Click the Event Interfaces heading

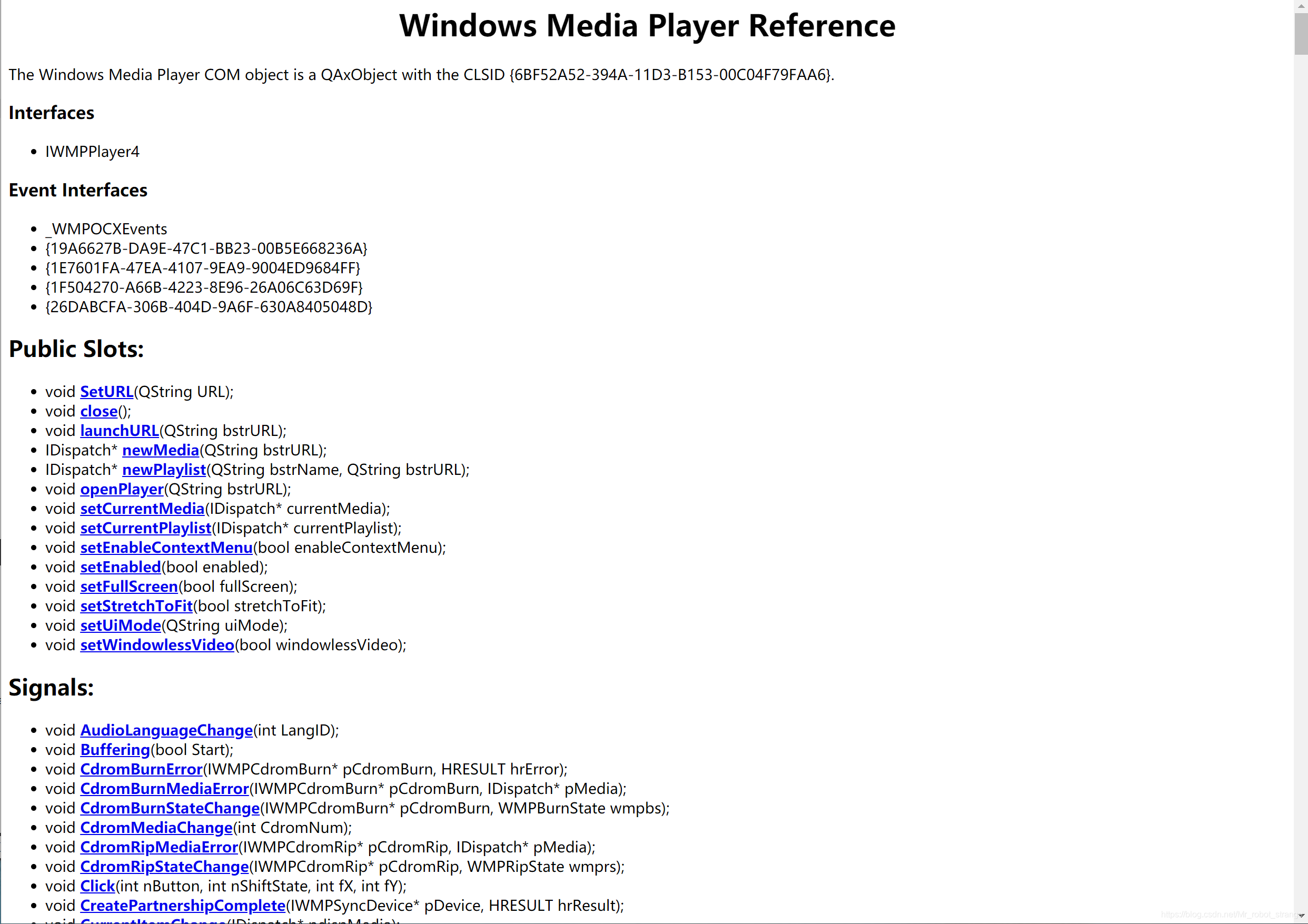78,190
